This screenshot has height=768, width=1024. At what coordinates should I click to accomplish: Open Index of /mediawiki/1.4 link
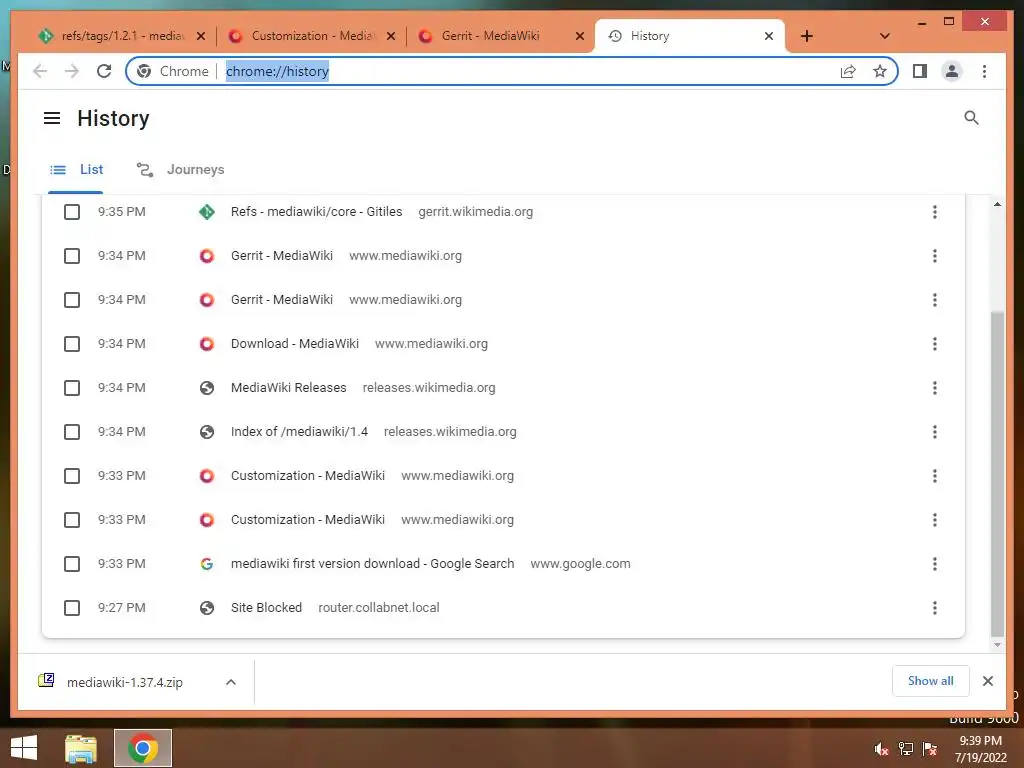point(299,432)
